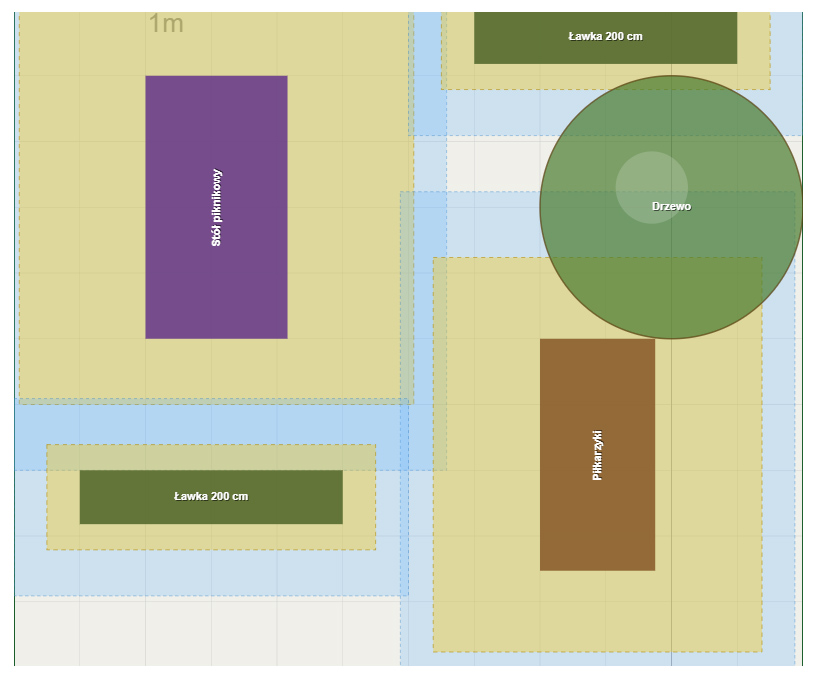Click the Piłkarzyki text label
The image size is (817, 678).
tap(597, 455)
